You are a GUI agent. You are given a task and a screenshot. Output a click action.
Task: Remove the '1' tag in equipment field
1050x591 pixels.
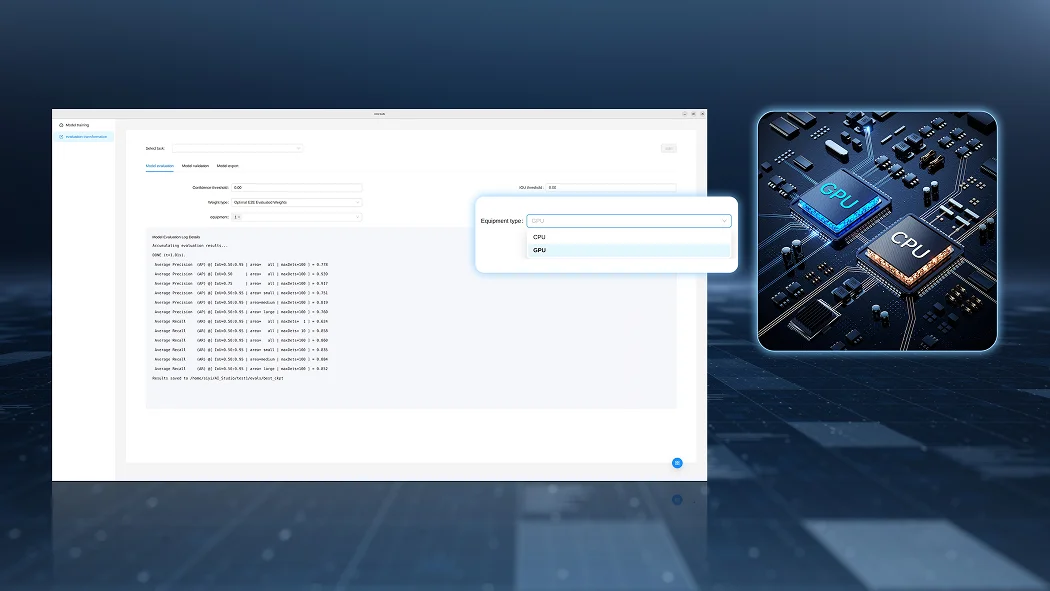[238, 217]
